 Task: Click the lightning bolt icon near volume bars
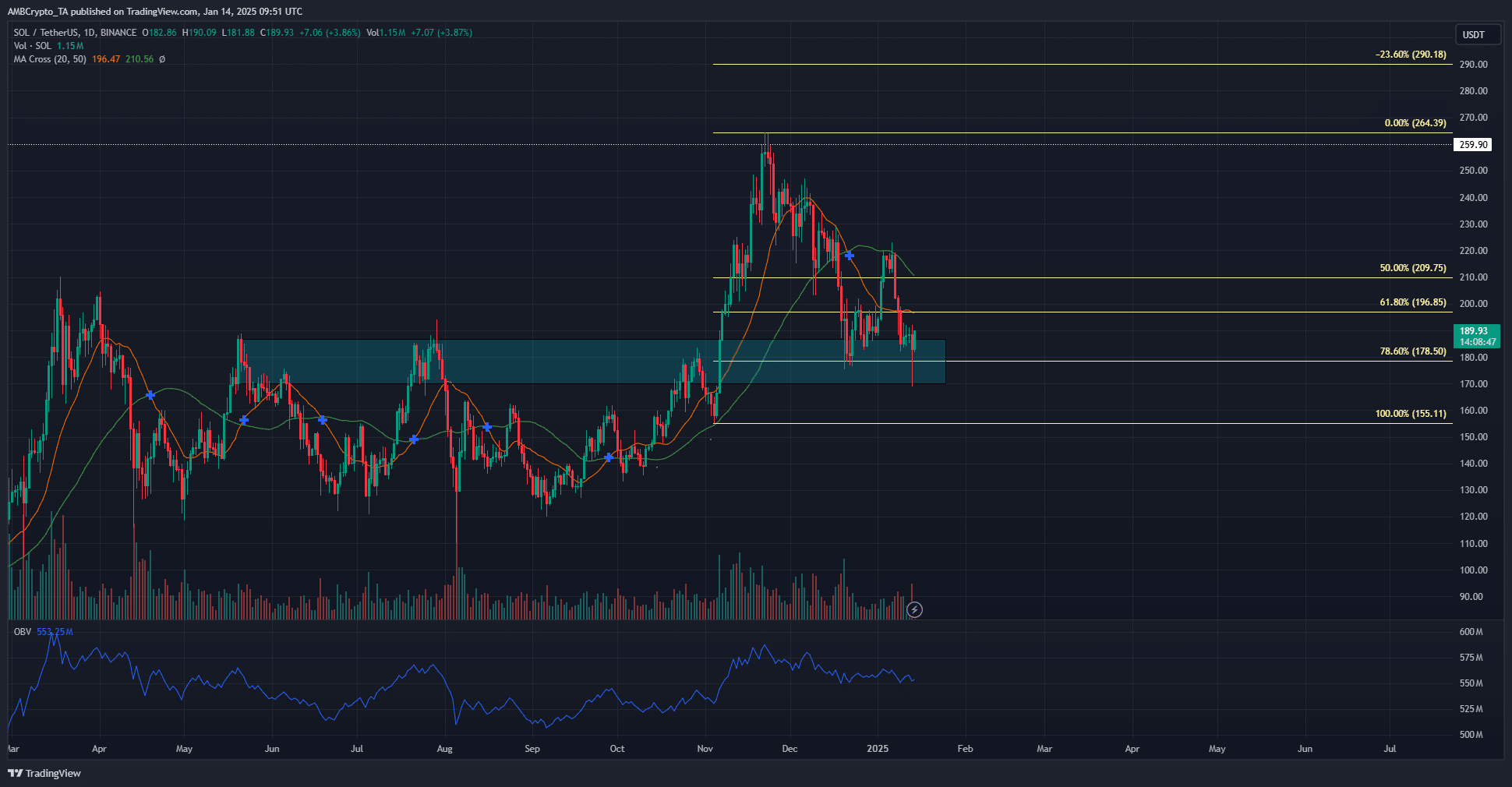click(915, 609)
